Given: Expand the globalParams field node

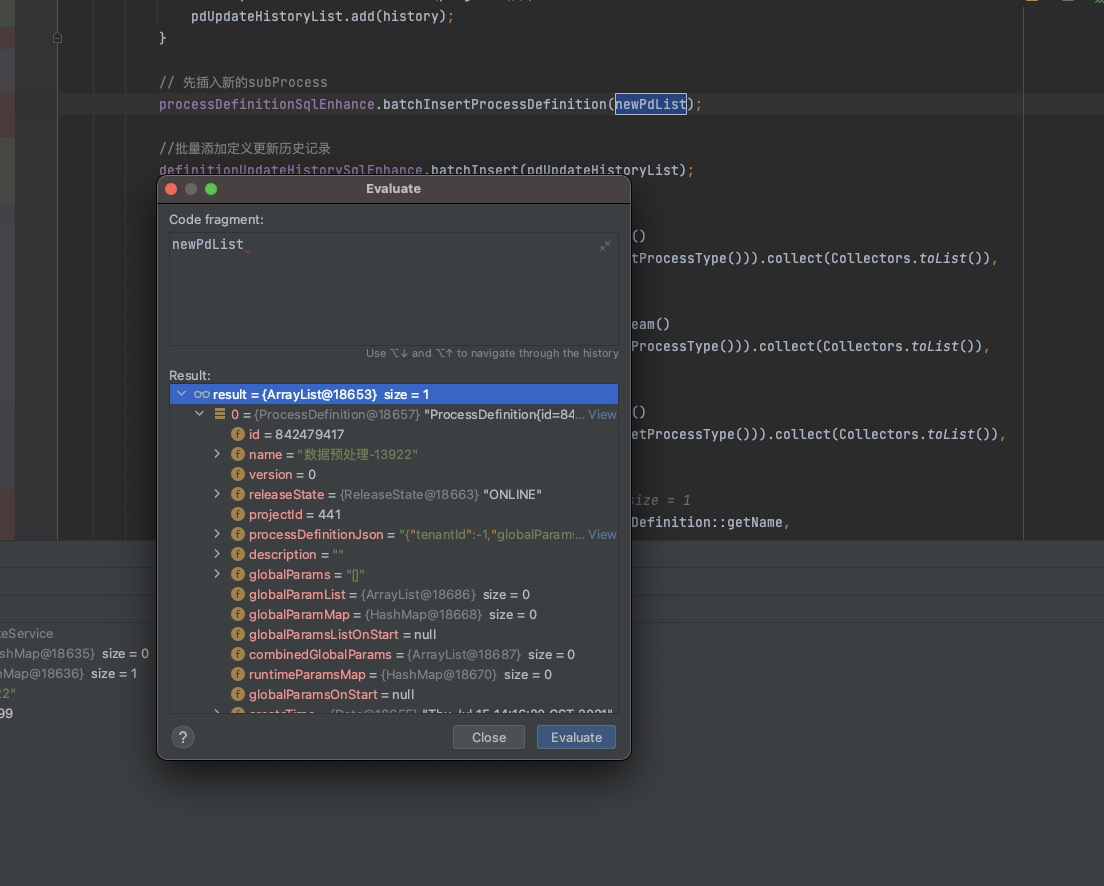Looking at the screenshot, I should (217, 574).
